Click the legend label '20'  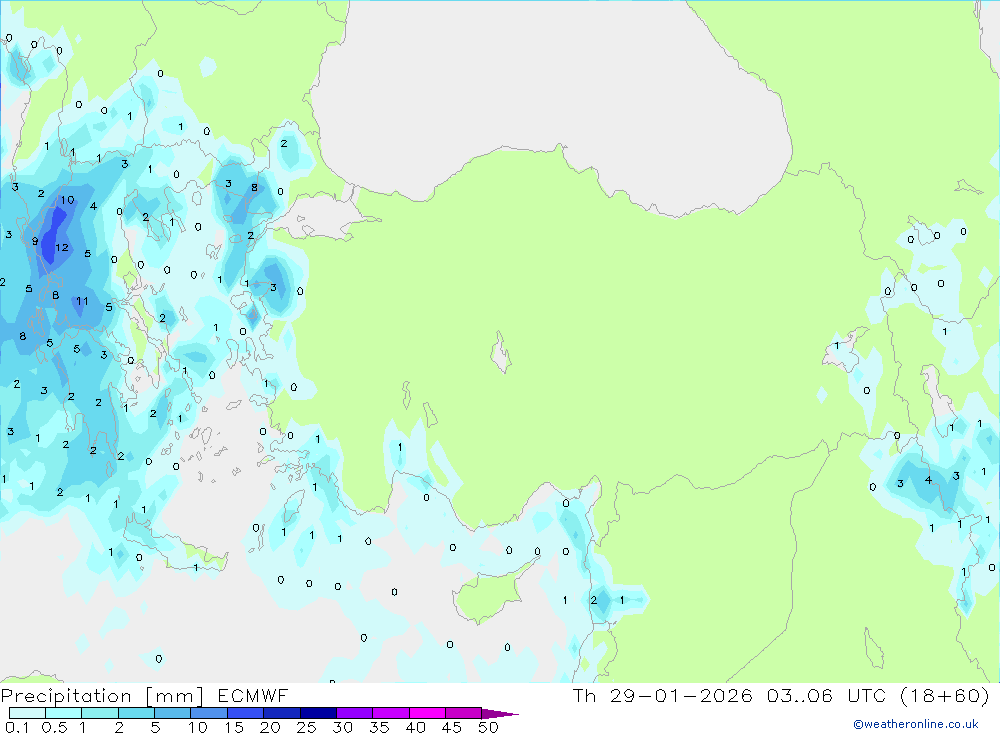point(270,727)
